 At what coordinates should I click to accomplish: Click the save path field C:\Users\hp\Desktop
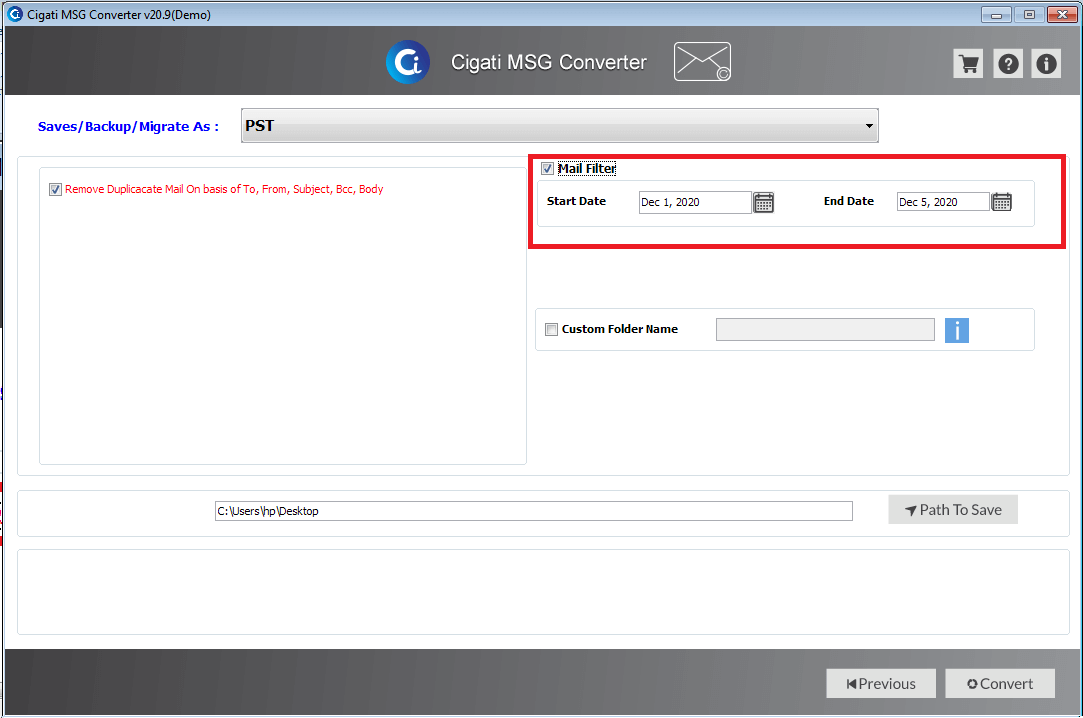(533, 511)
